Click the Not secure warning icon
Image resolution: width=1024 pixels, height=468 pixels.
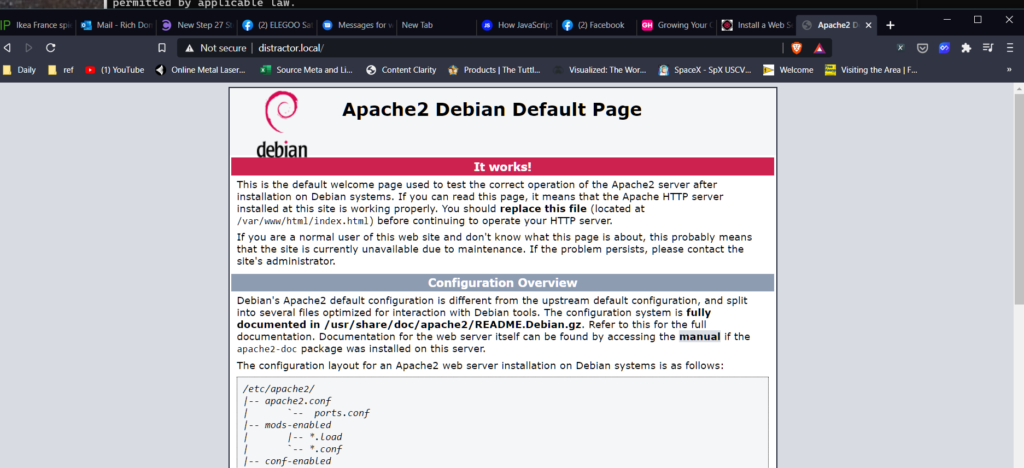coord(189,48)
